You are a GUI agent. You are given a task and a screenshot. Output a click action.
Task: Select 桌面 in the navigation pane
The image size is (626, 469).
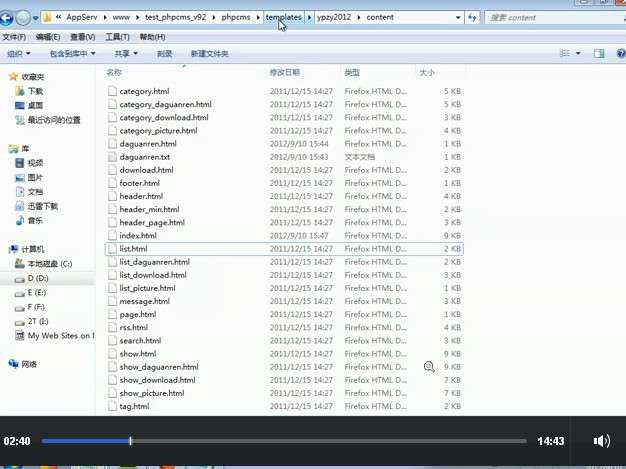[x=35, y=105]
